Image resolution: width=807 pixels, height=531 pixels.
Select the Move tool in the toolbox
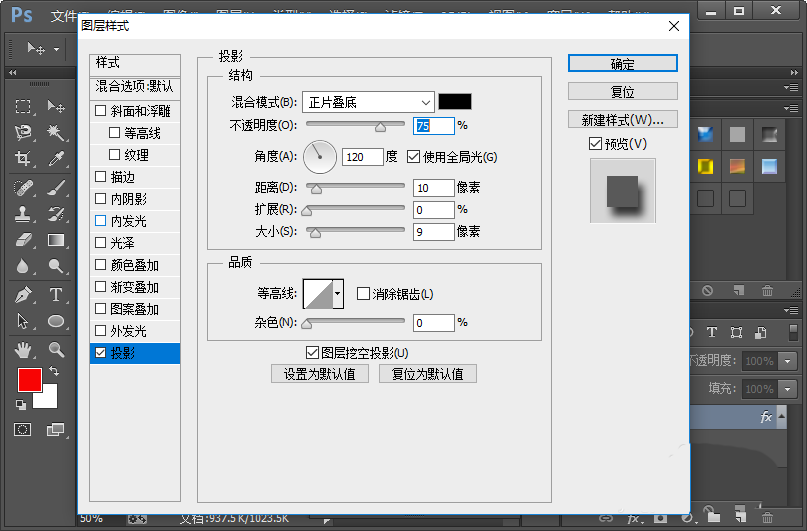56,107
